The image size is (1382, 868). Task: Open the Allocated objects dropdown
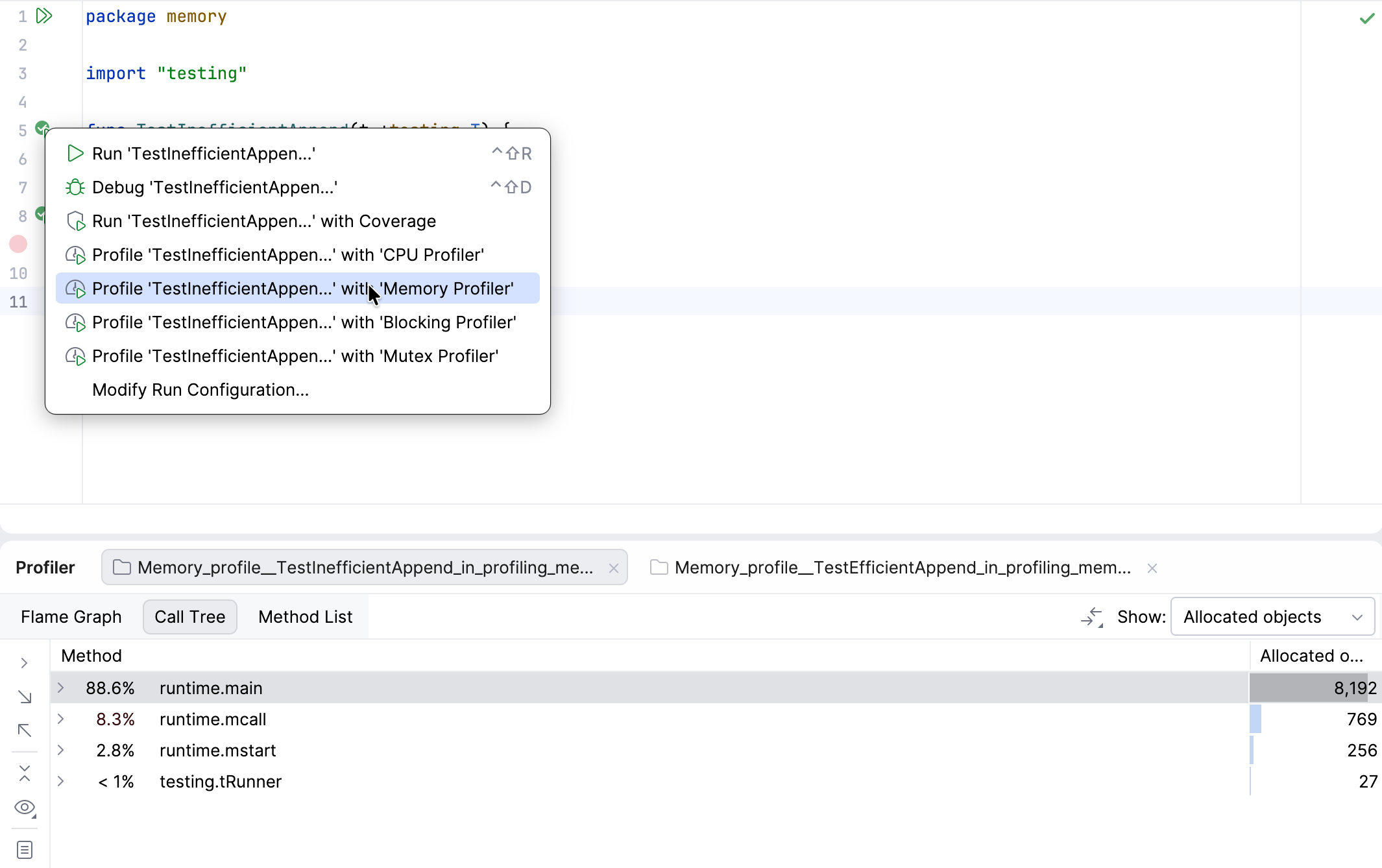point(1272,617)
